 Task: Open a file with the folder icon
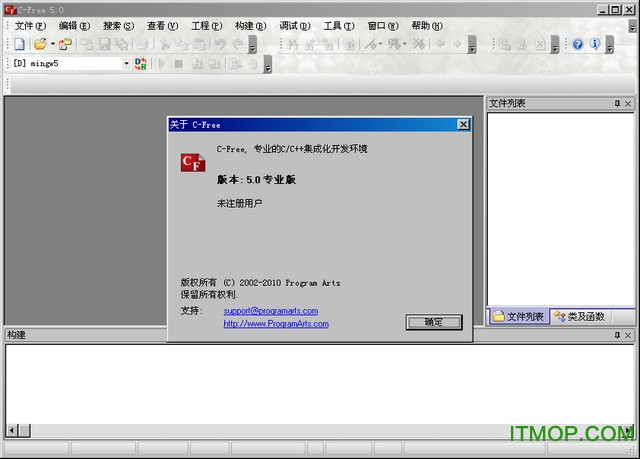coord(40,44)
